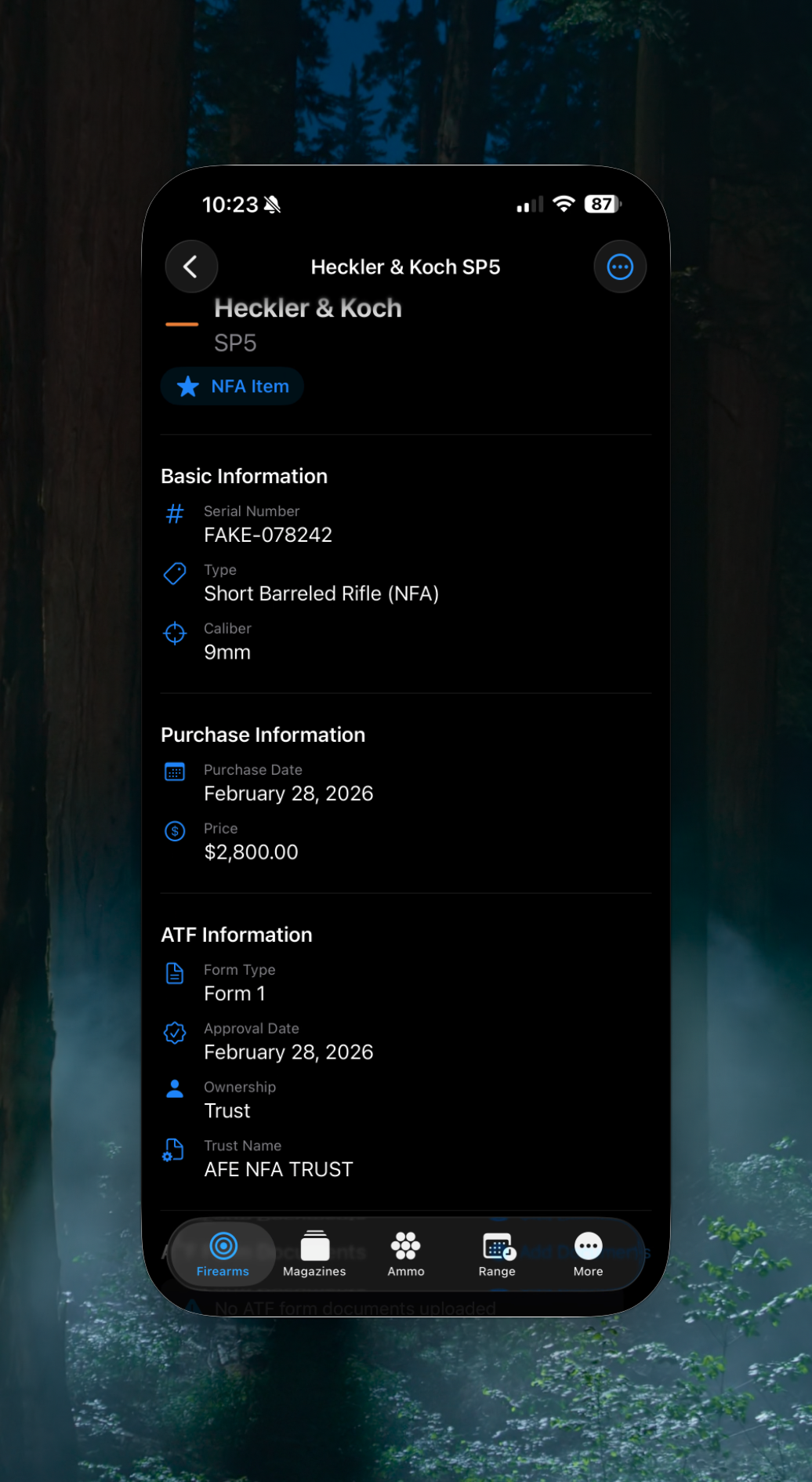Select serial number FAKE-078242

pyautogui.click(x=268, y=535)
